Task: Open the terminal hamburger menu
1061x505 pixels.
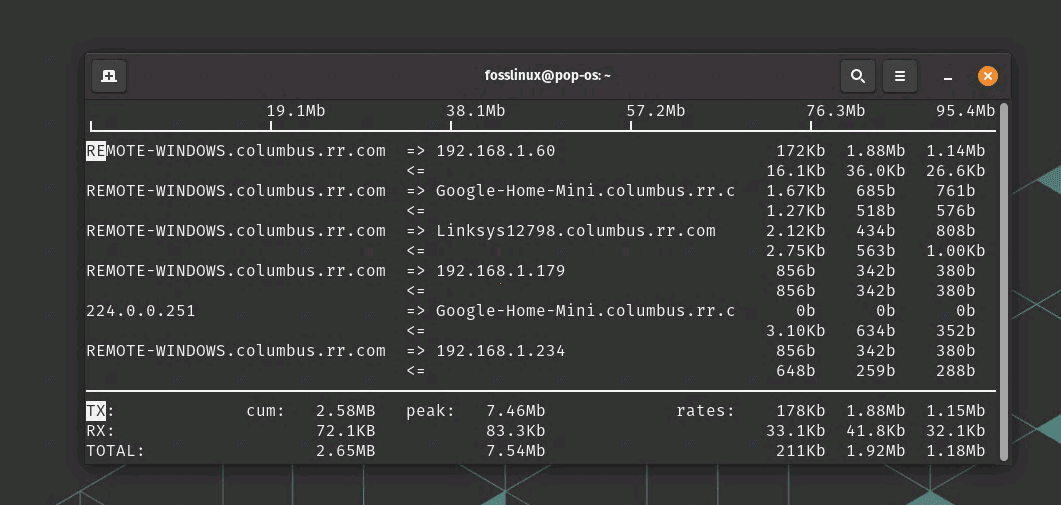Action: 900,76
